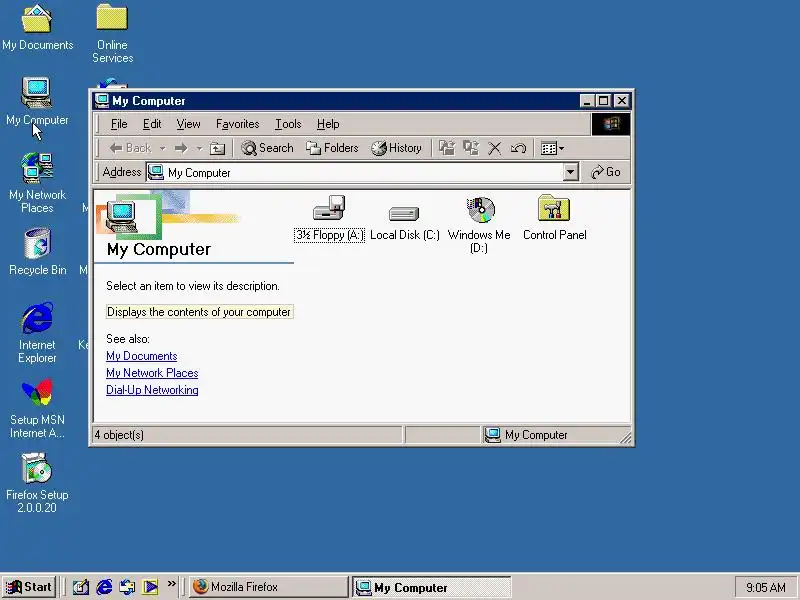Expand the Address bar dropdown
The height and width of the screenshot is (600, 800).
point(571,172)
